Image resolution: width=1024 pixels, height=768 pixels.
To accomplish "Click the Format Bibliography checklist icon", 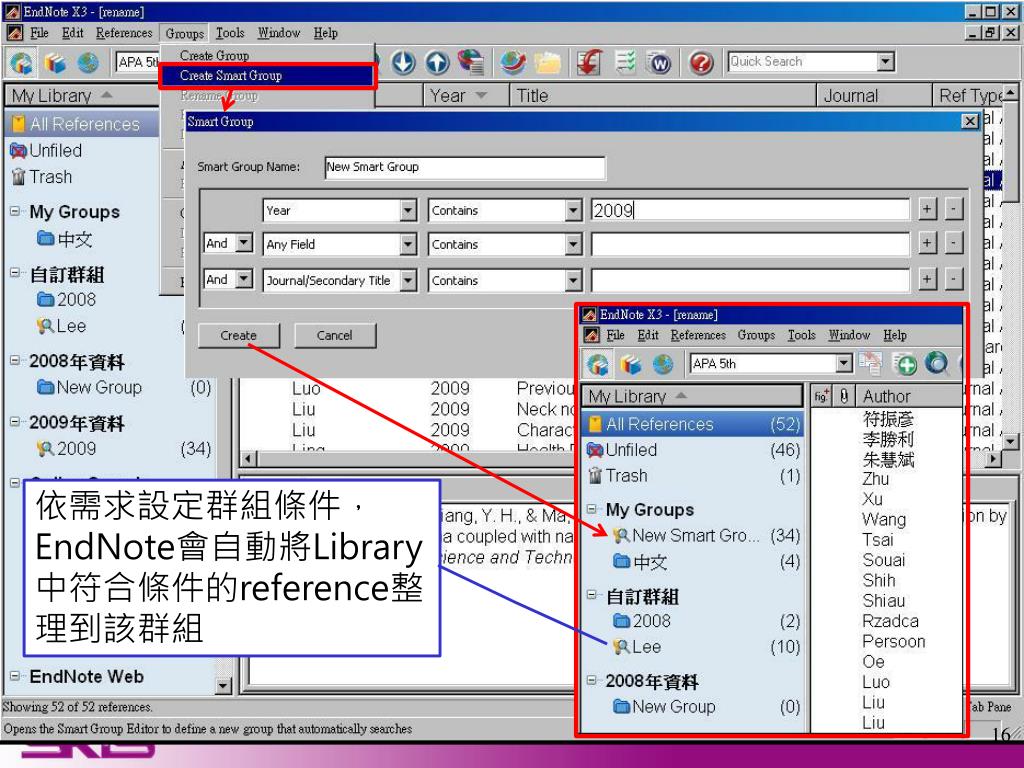I will point(625,63).
